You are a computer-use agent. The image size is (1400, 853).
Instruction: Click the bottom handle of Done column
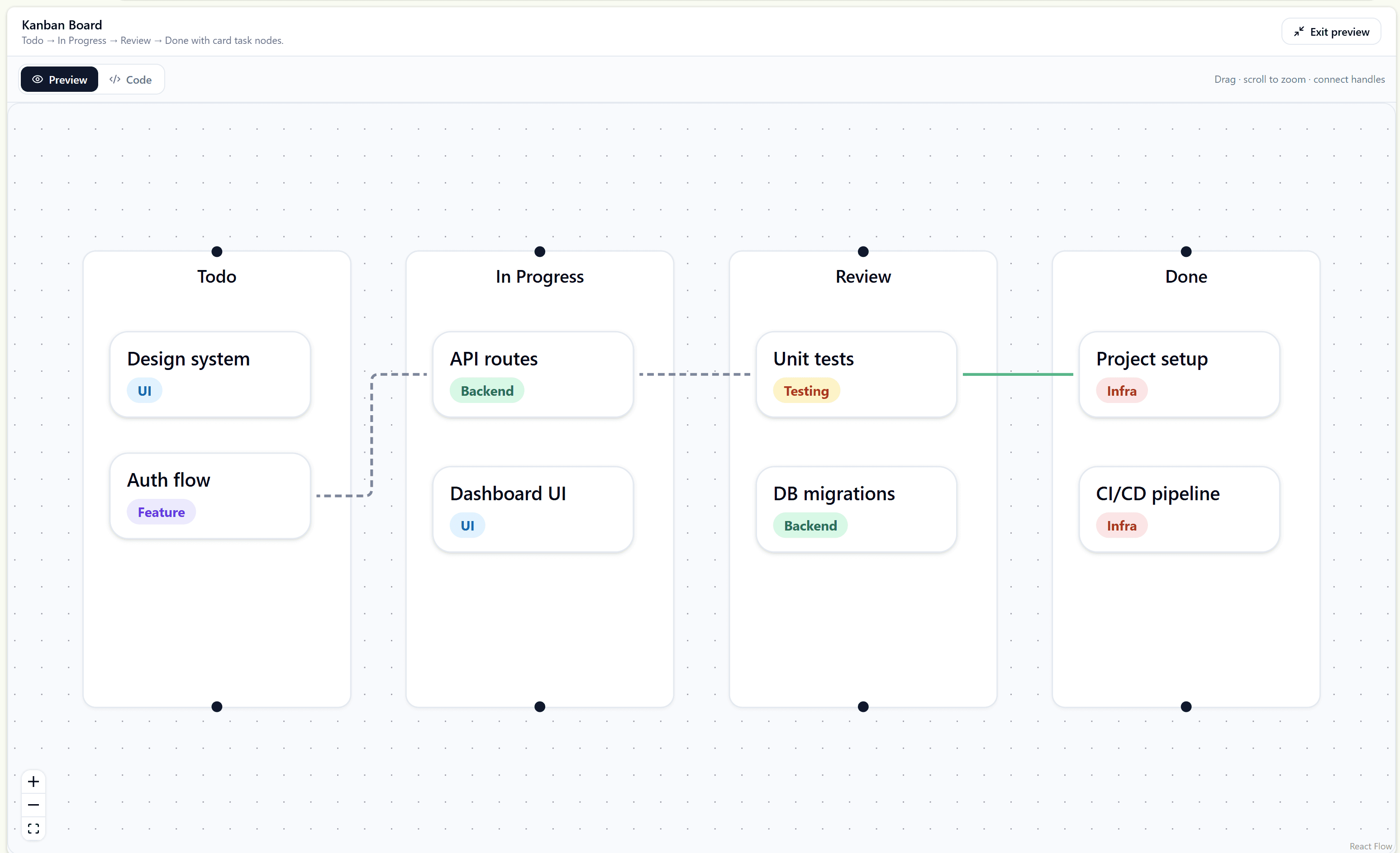click(x=1186, y=706)
